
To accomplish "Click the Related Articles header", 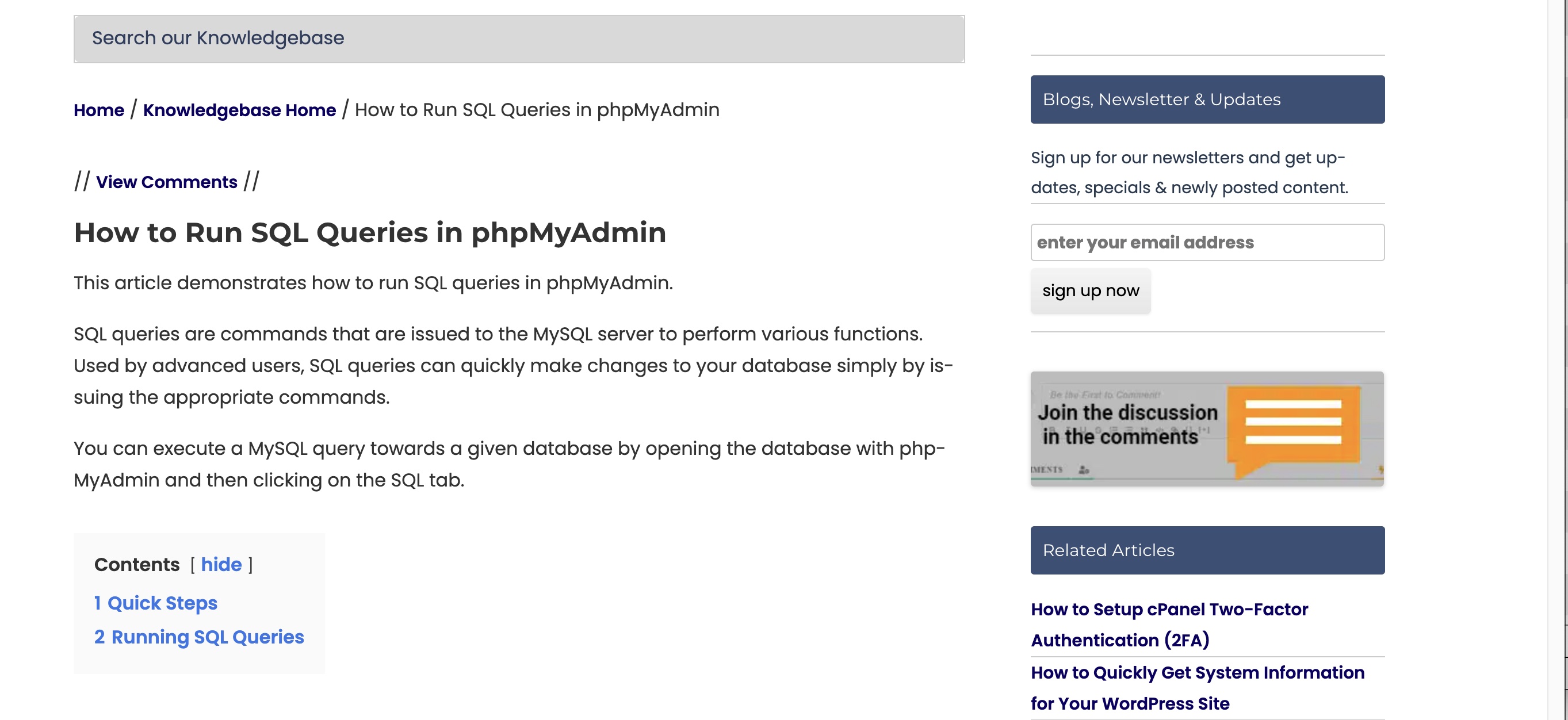I will 1207,550.
